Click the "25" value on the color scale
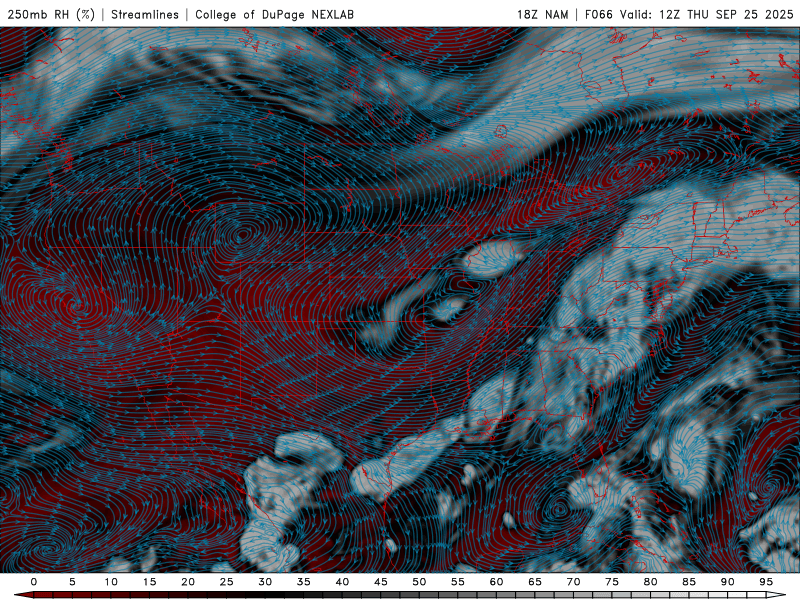 (x=227, y=582)
